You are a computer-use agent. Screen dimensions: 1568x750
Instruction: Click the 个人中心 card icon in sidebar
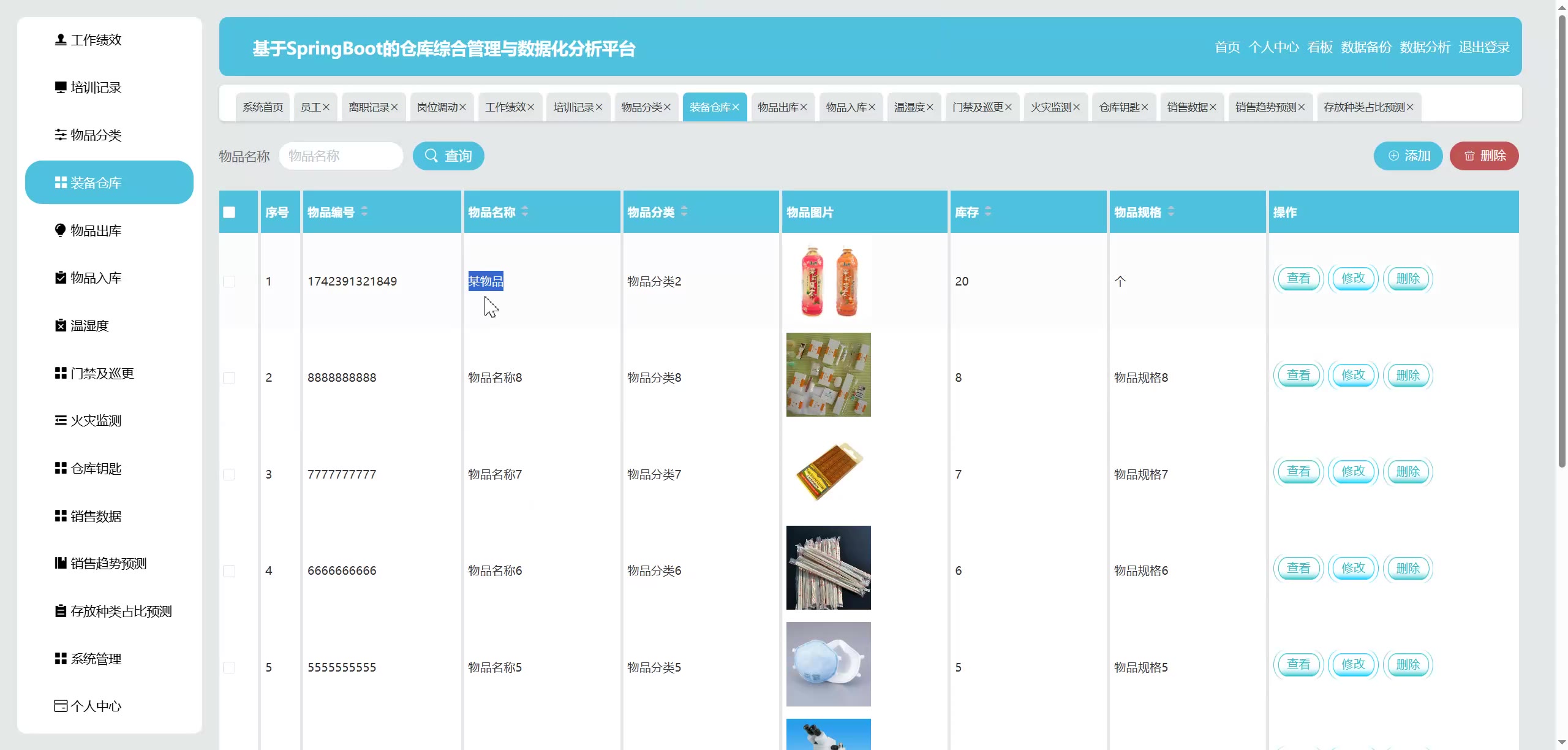(x=60, y=706)
